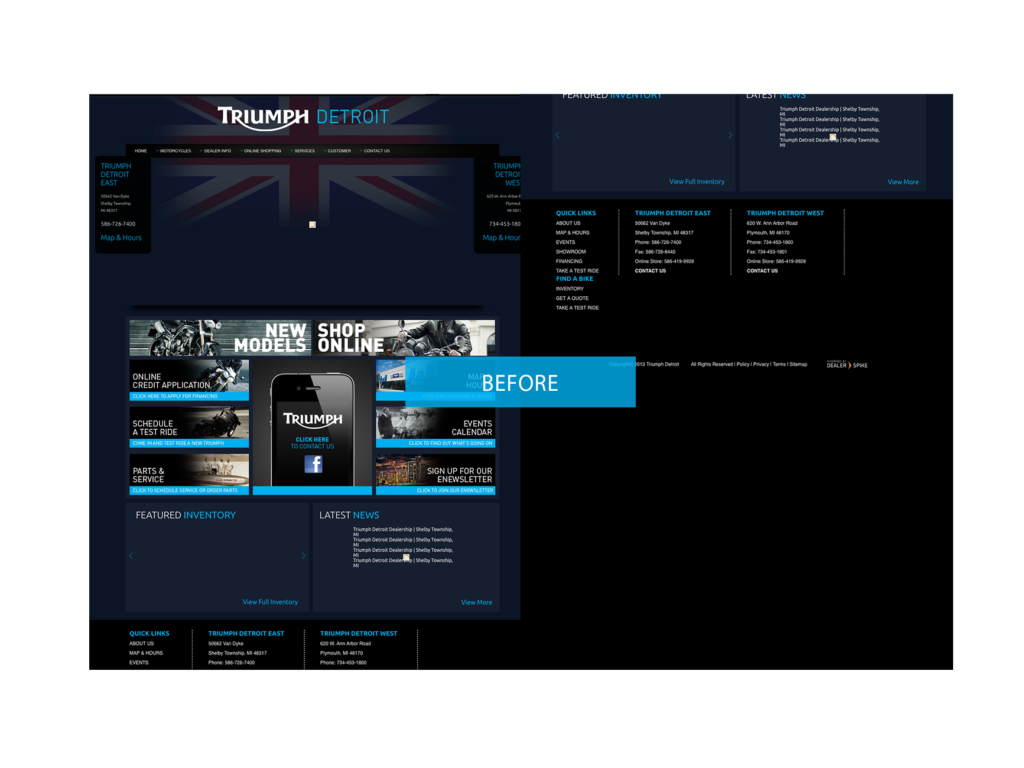The height and width of the screenshot is (768, 1024).
Task: Select the Fax: 586-726-8440 footer line
Action: (x=655, y=251)
